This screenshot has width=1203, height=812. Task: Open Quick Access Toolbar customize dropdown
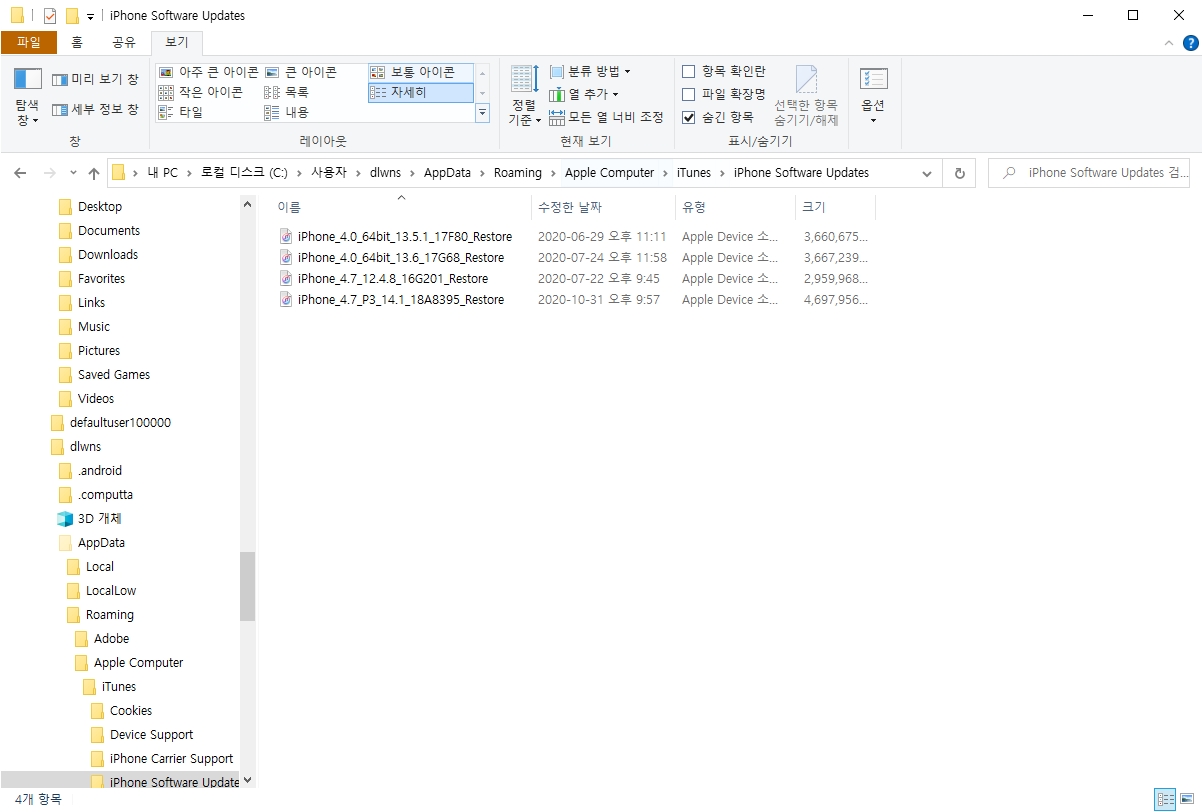(90, 16)
